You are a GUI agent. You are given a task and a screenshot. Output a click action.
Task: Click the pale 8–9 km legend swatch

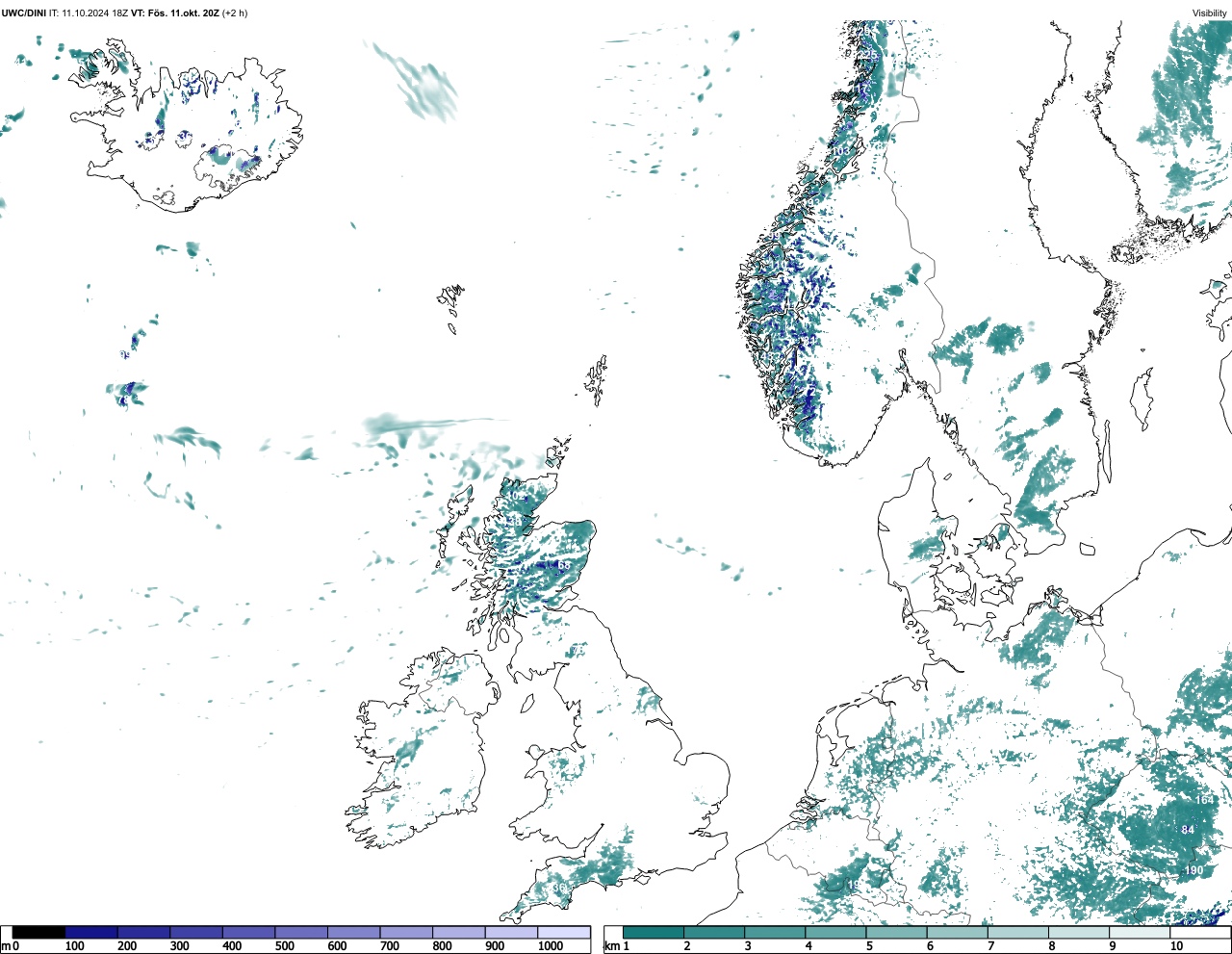(x=1080, y=932)
